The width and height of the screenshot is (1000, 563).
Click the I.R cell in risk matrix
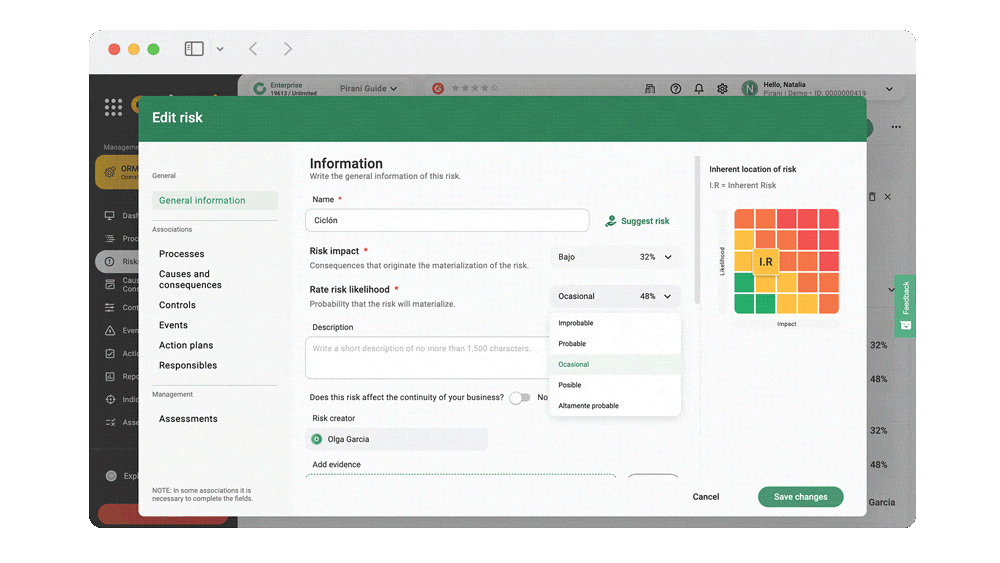click(765, 262)
